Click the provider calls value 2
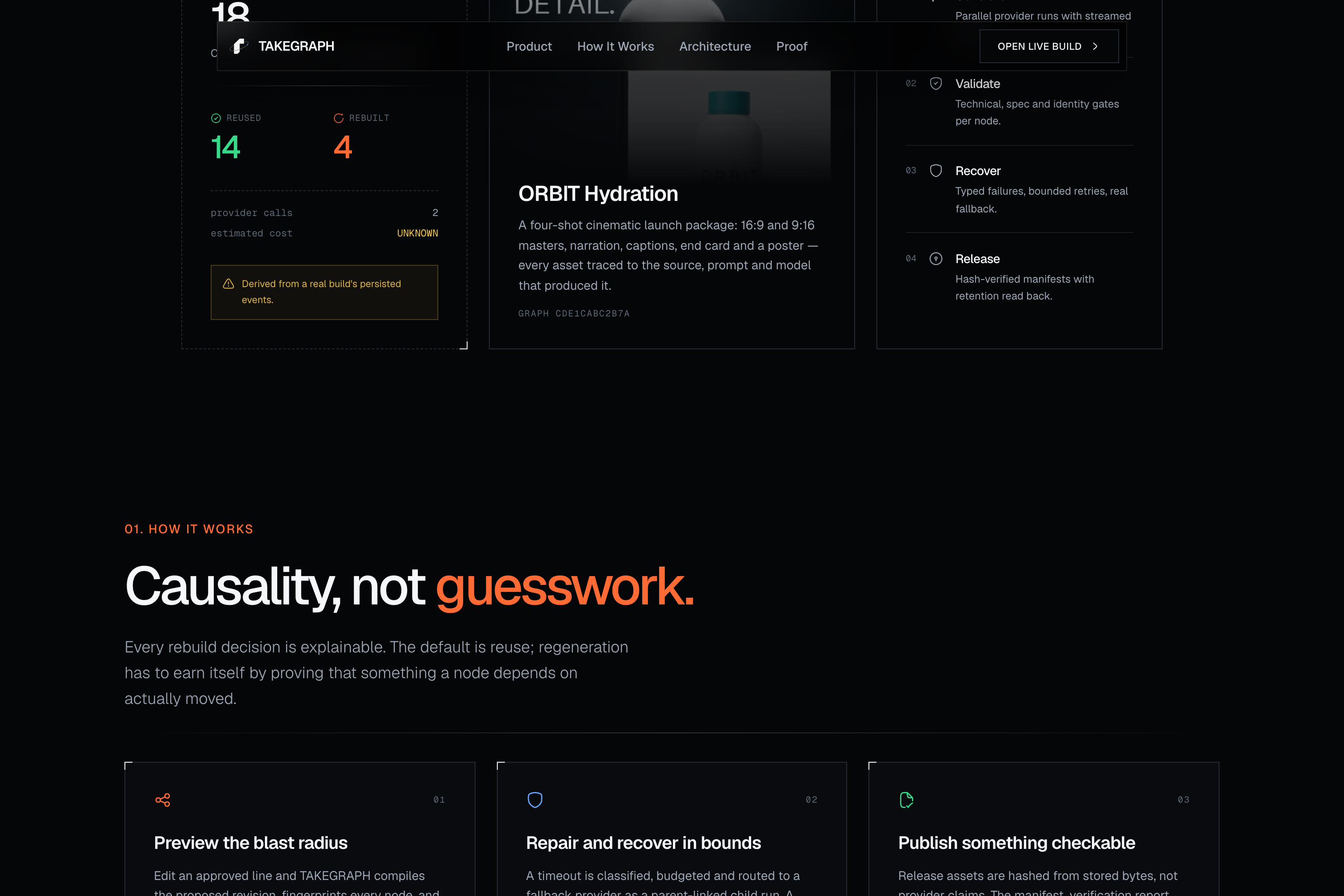 pyautogui.click(x=436, y=212)
